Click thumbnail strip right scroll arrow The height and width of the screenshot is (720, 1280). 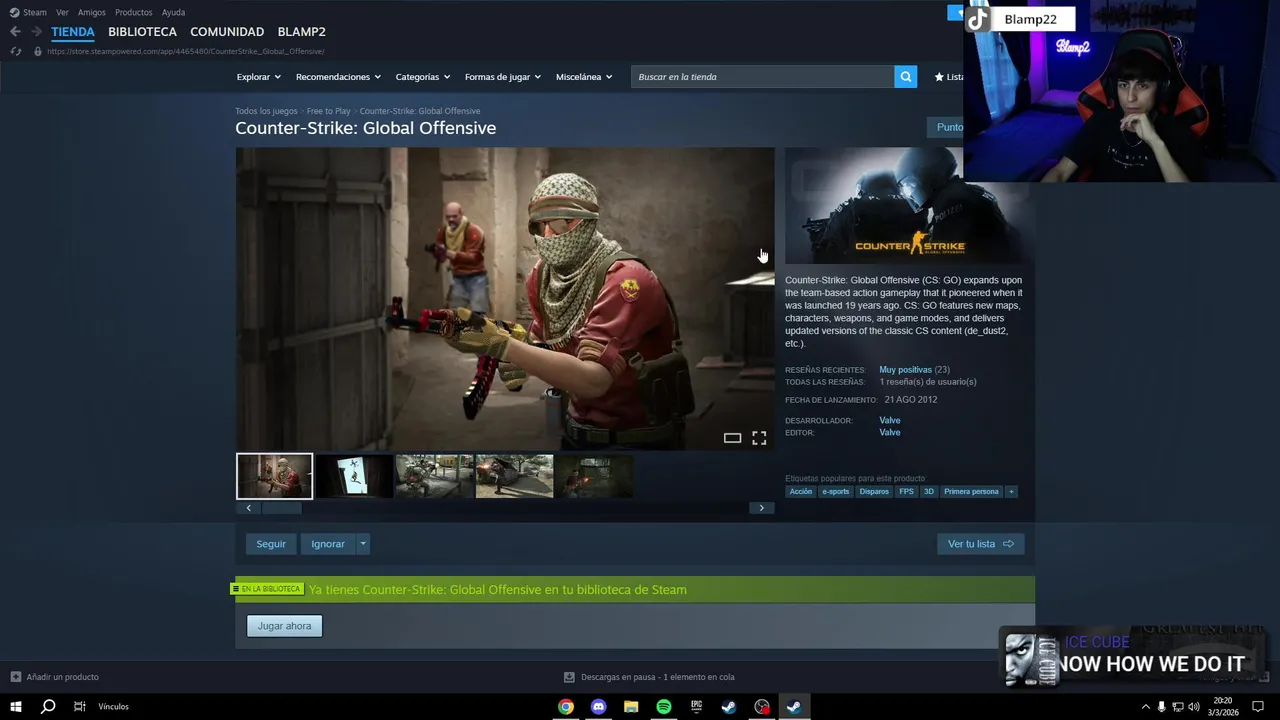[x=761, y=508]
